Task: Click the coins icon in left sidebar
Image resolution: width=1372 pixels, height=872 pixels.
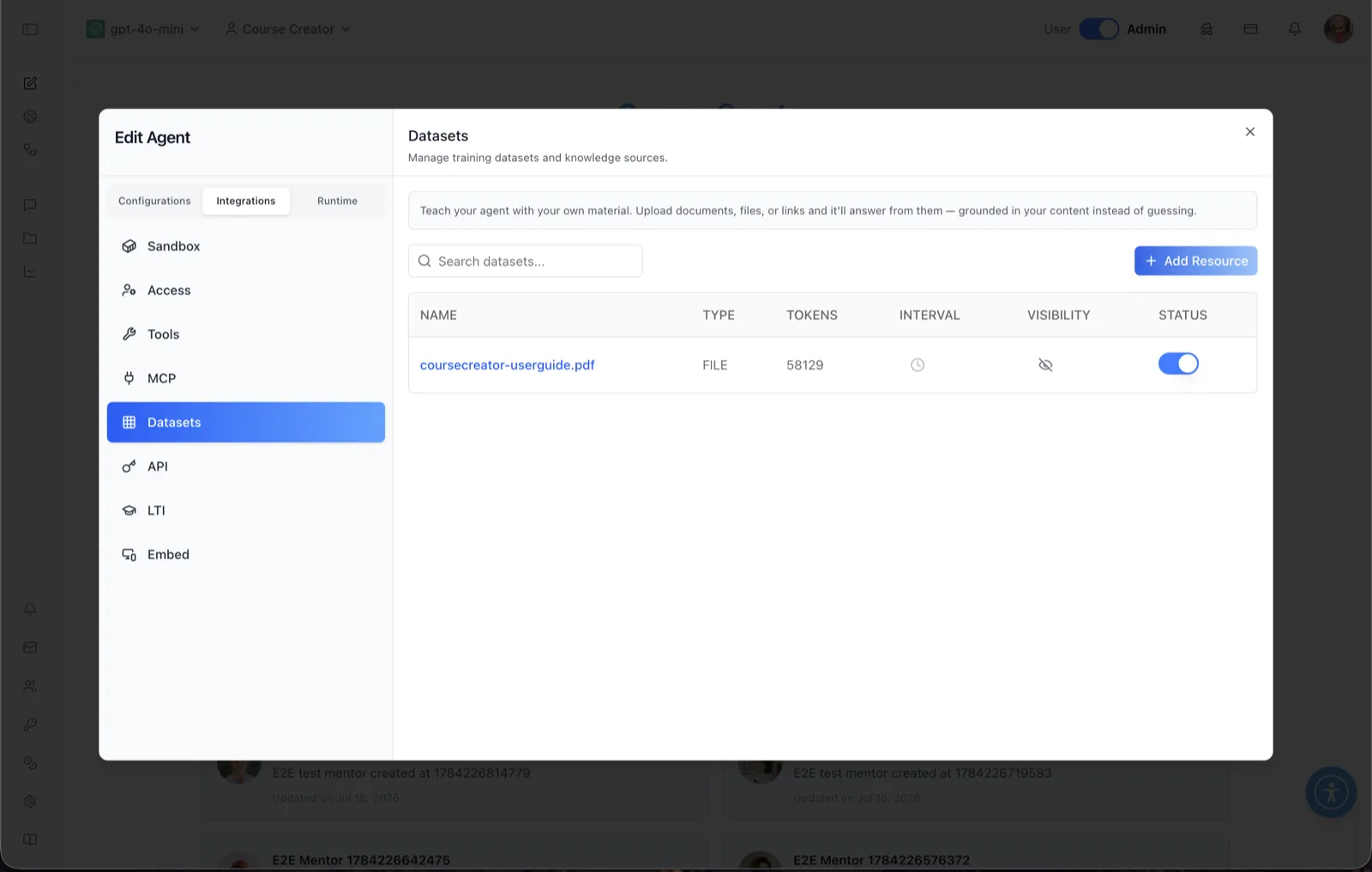Action: pos(30,762)
